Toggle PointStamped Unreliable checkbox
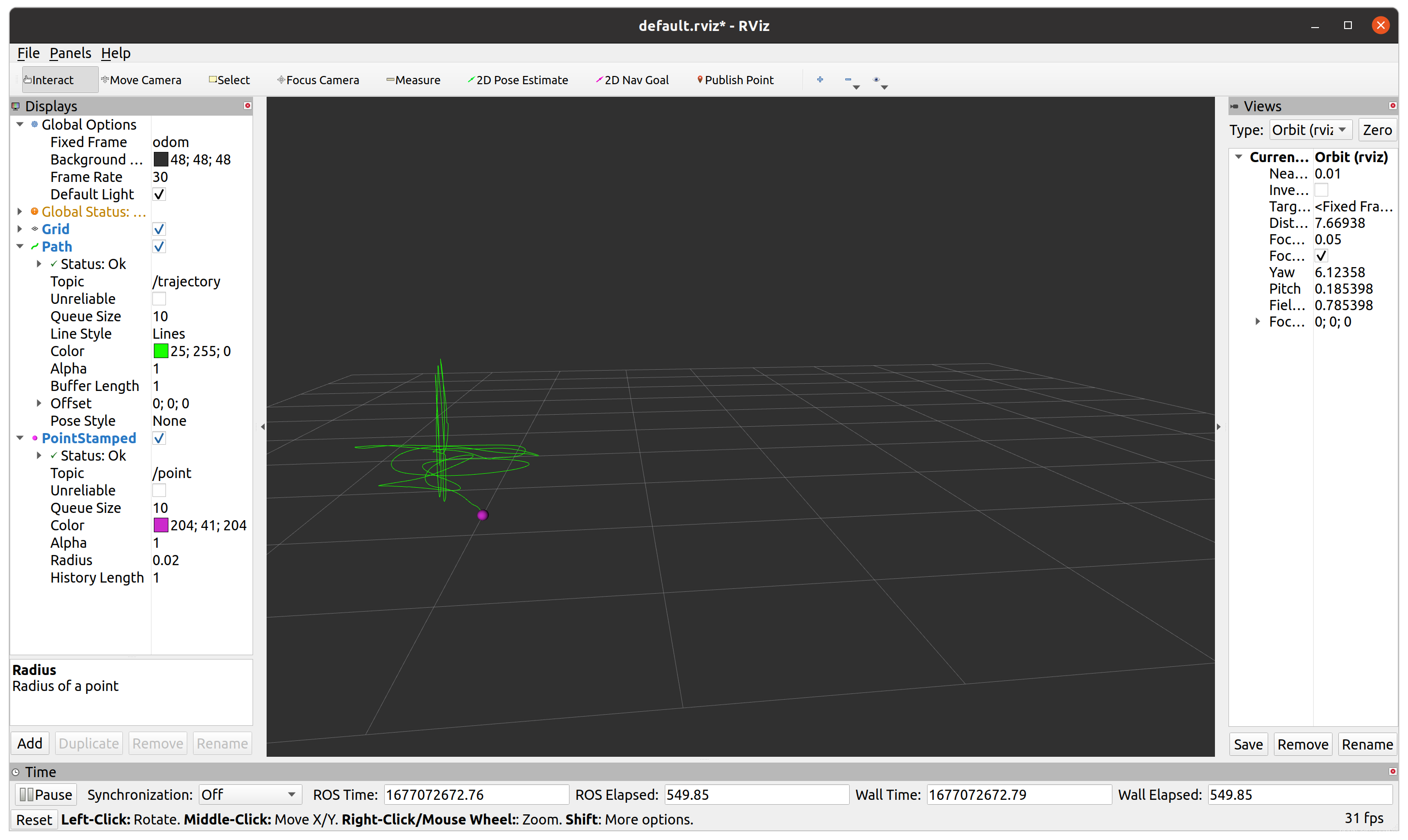The width and height of the screenshot is (1408, 840). (159, 490)
